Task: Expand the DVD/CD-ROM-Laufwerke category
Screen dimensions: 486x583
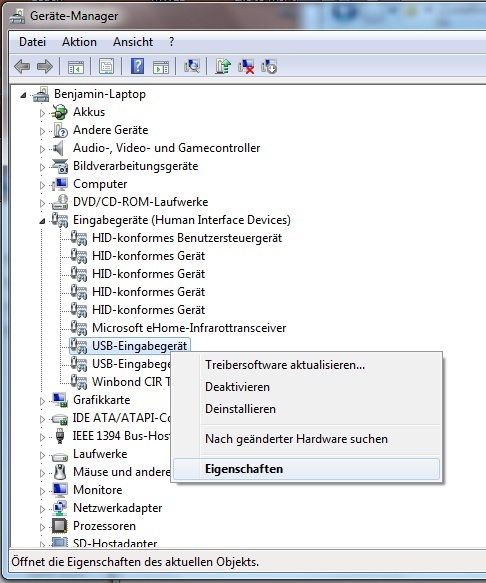Action: tap(42, 203)
